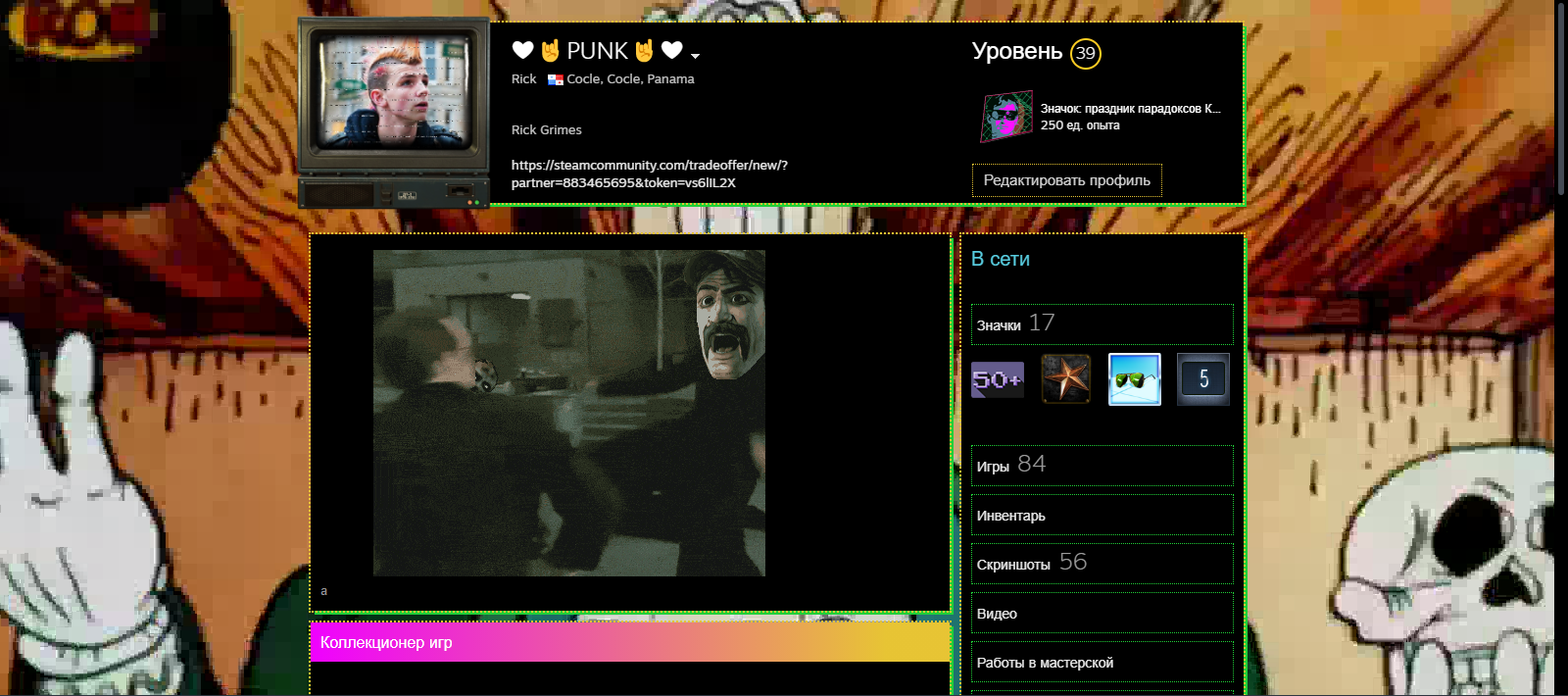Image resolution: width=1568 pixels, height=696 pixels.
Task: Open the Инвентарь inventory link
Action: click(1102, 515)
